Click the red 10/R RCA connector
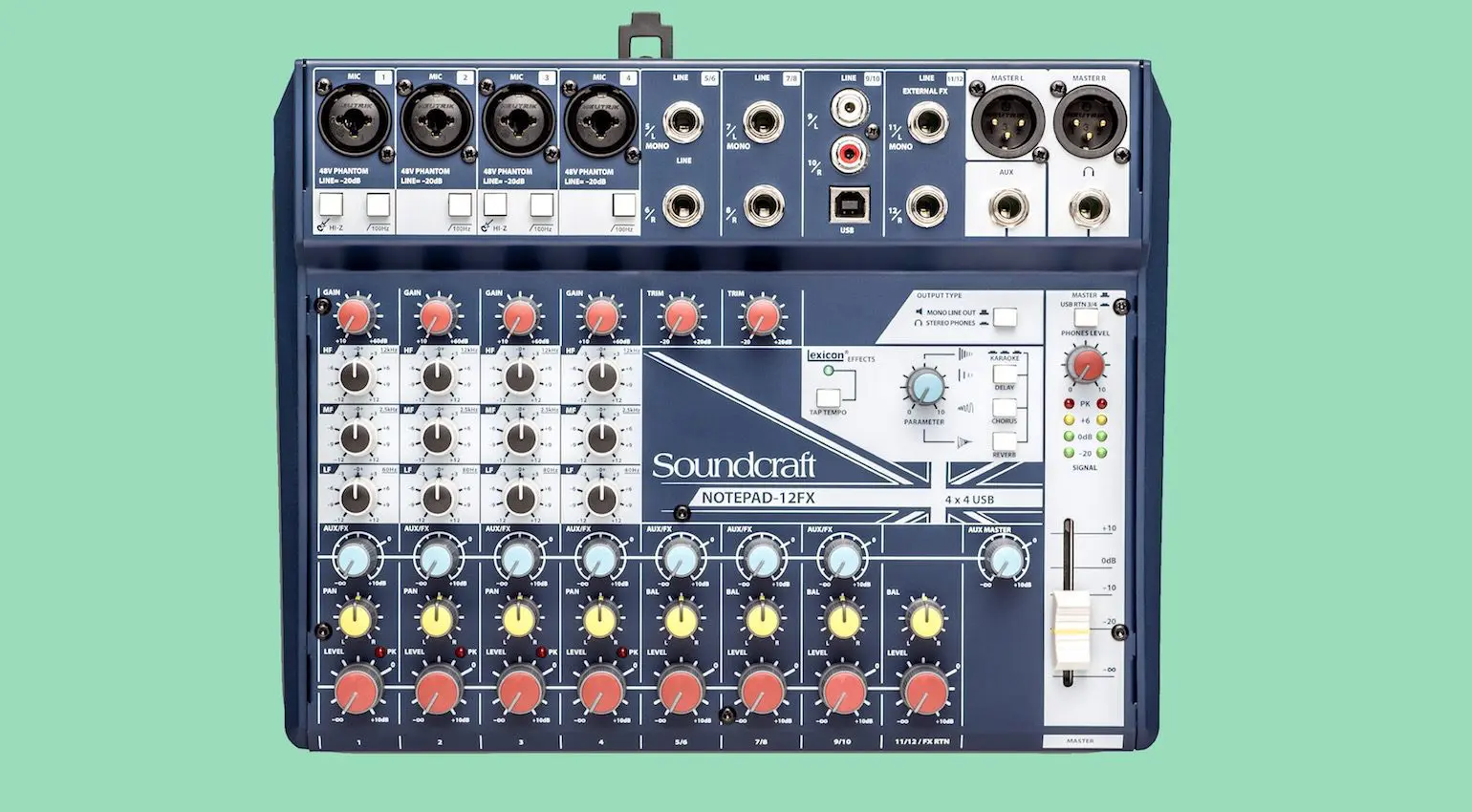This screenshot has height=812, width=1472. (849, 151)
